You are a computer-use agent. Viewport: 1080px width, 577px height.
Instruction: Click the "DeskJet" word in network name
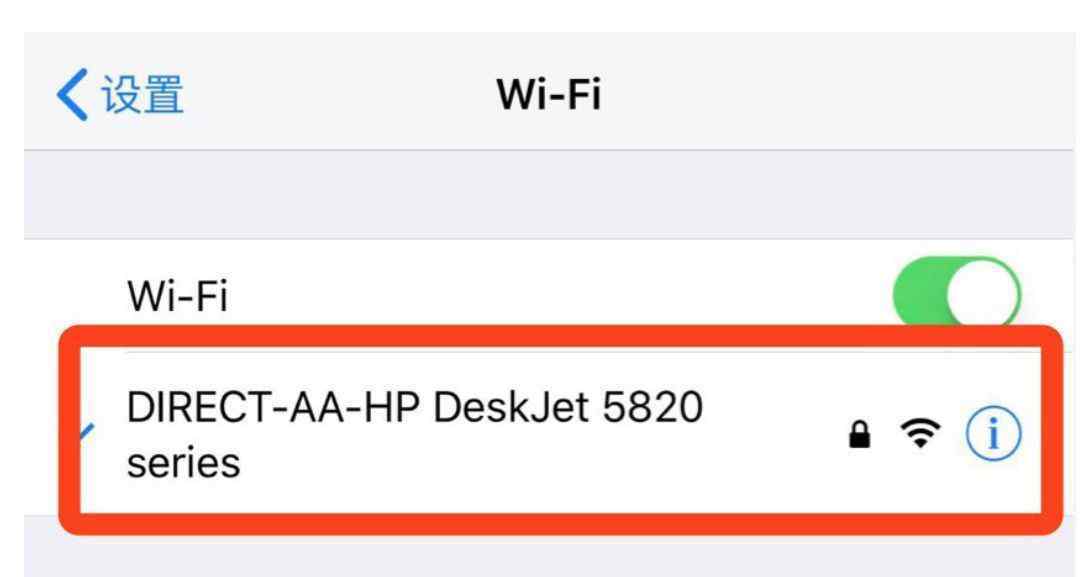point(510,406)
